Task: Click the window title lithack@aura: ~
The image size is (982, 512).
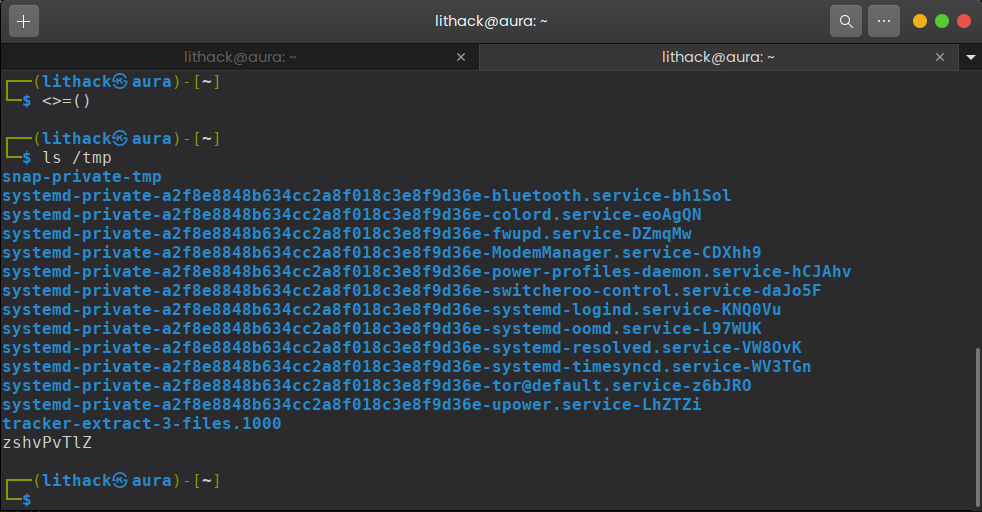Action: [x=491, y=21]
